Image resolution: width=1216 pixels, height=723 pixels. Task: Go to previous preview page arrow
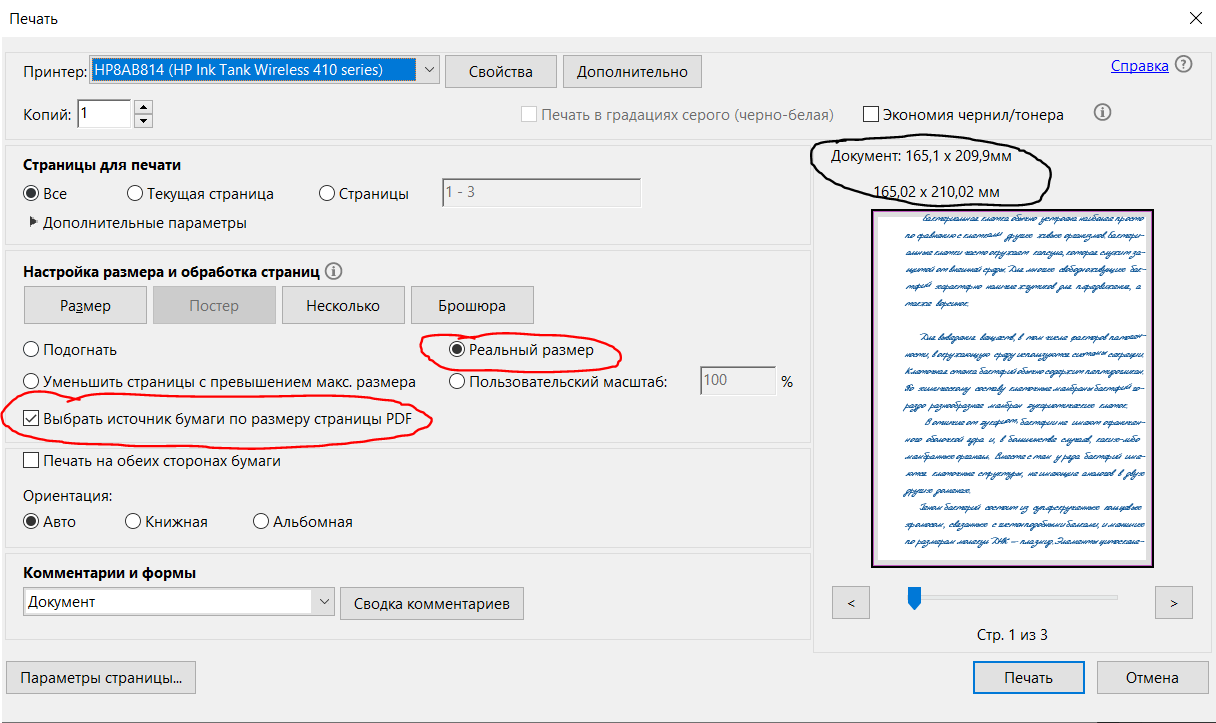point(851,603)
